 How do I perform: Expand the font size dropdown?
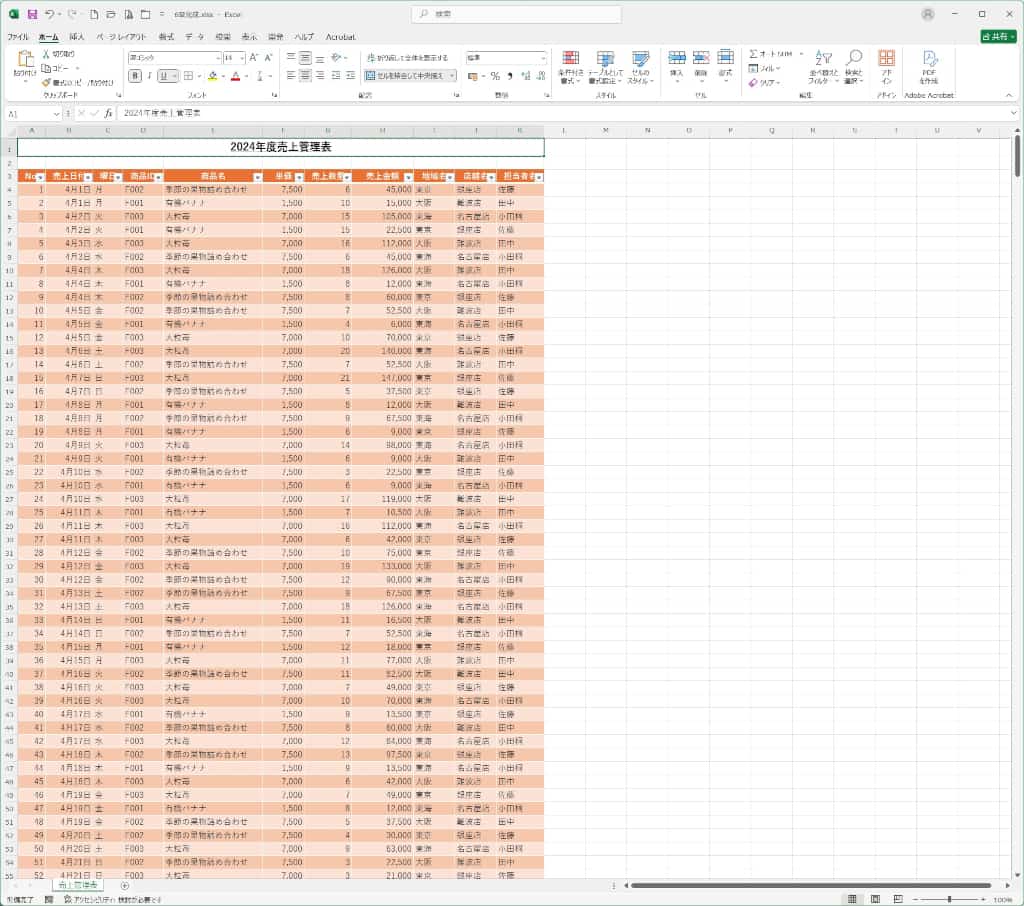coord(241,58)
